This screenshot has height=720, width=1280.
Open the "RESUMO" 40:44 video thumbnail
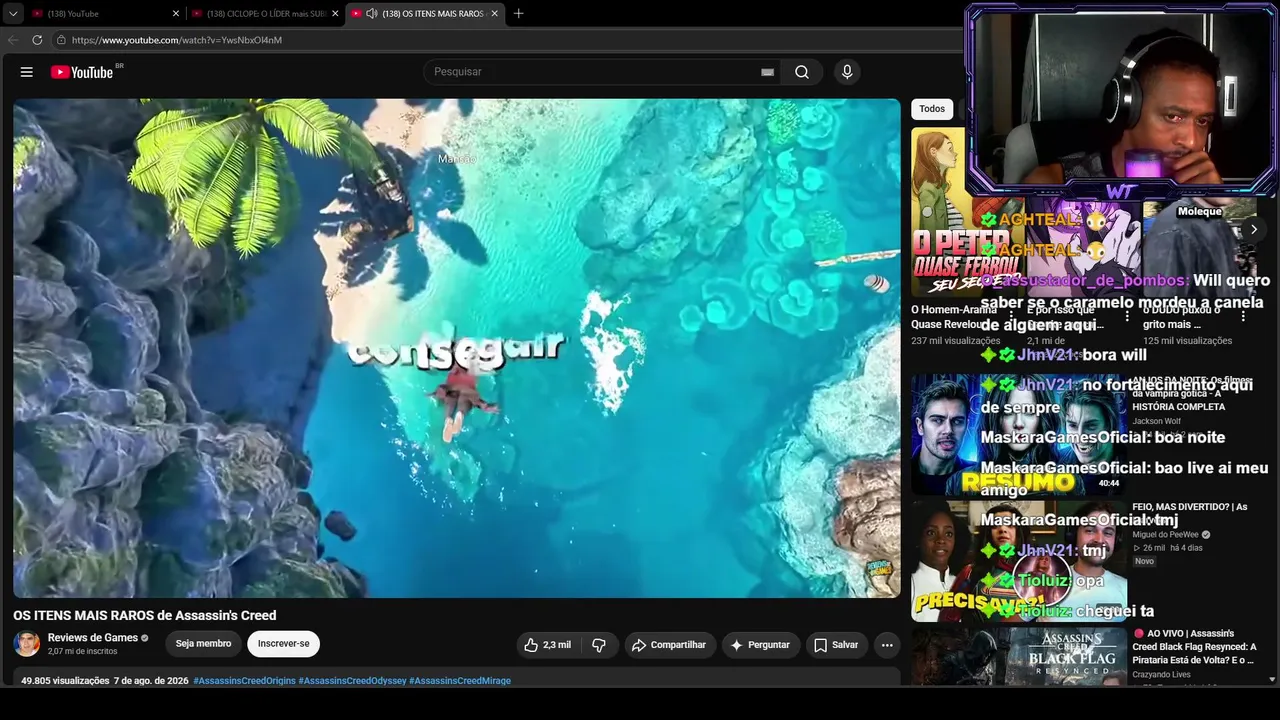[x=1017, y=434]
